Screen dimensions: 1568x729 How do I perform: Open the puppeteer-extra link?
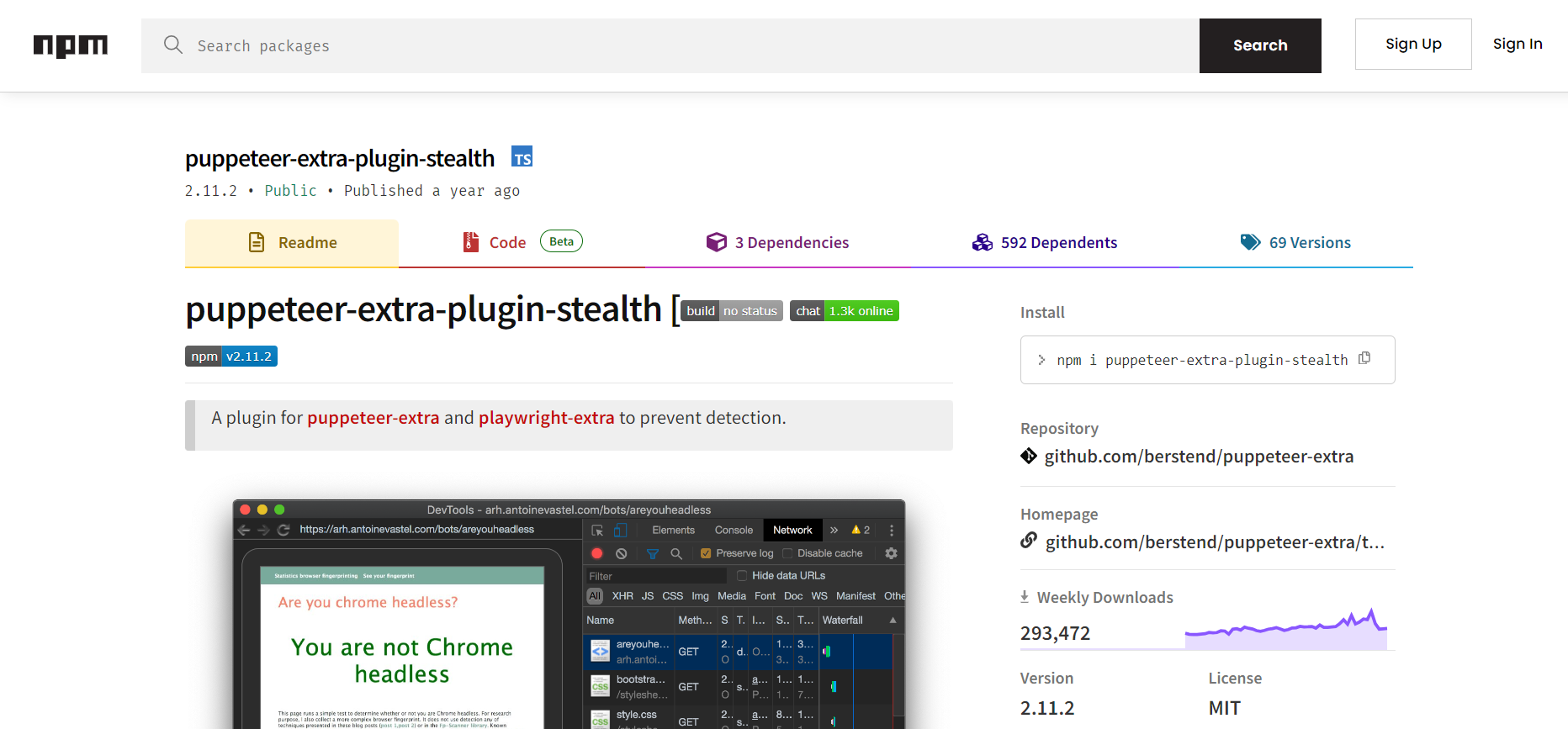pos(373,418)
